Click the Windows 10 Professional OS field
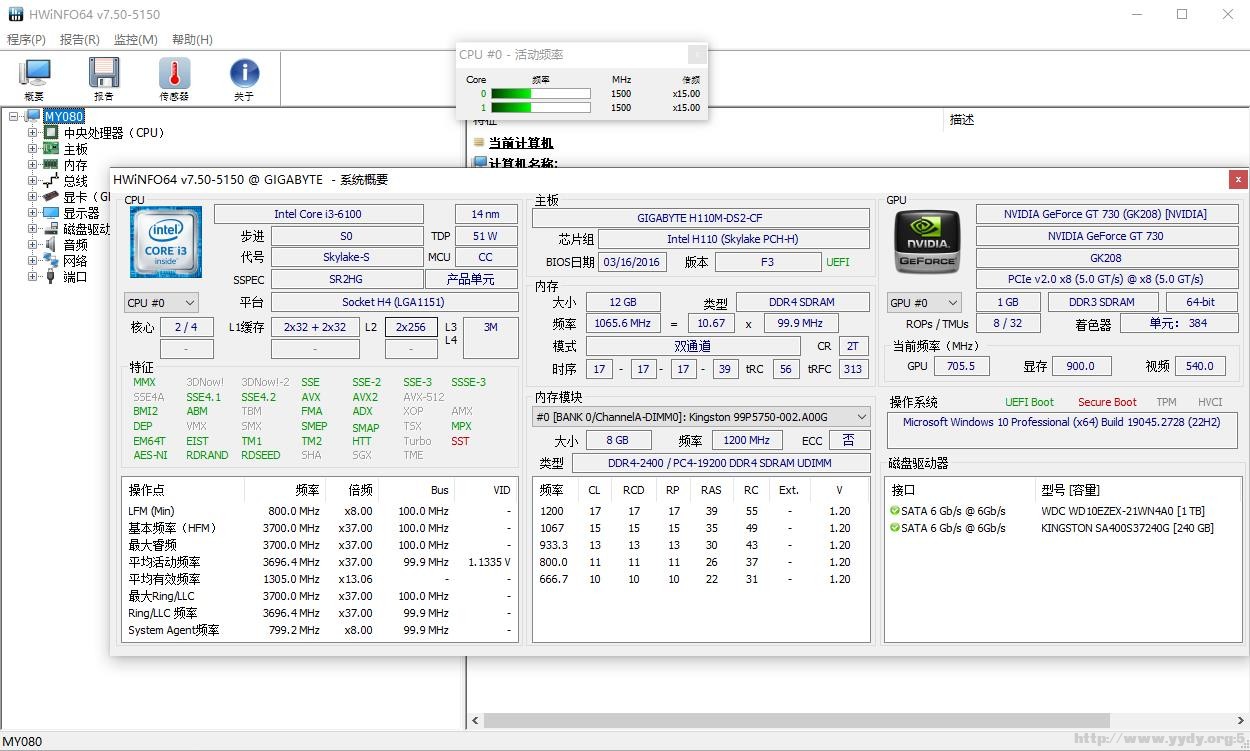Screen dimensions: 1250x751 (1062, 430)
